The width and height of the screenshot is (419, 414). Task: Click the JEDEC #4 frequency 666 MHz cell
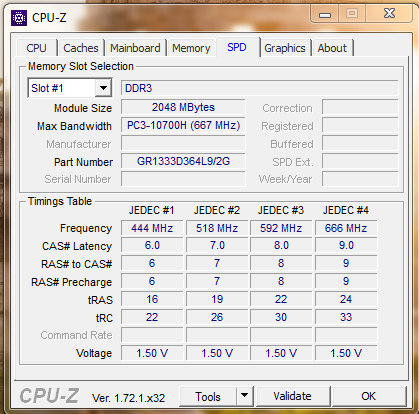[x=346, y=228]
